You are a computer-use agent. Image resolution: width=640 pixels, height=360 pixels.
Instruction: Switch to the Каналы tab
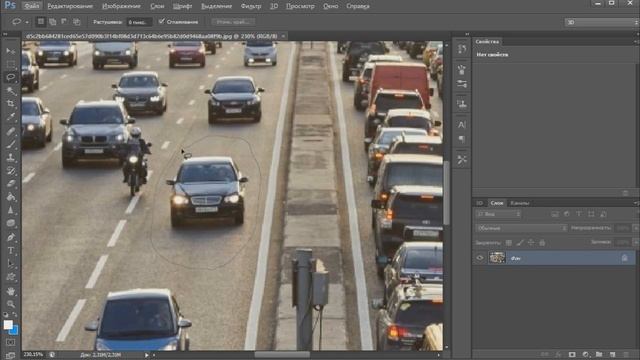tap(520, 203)
